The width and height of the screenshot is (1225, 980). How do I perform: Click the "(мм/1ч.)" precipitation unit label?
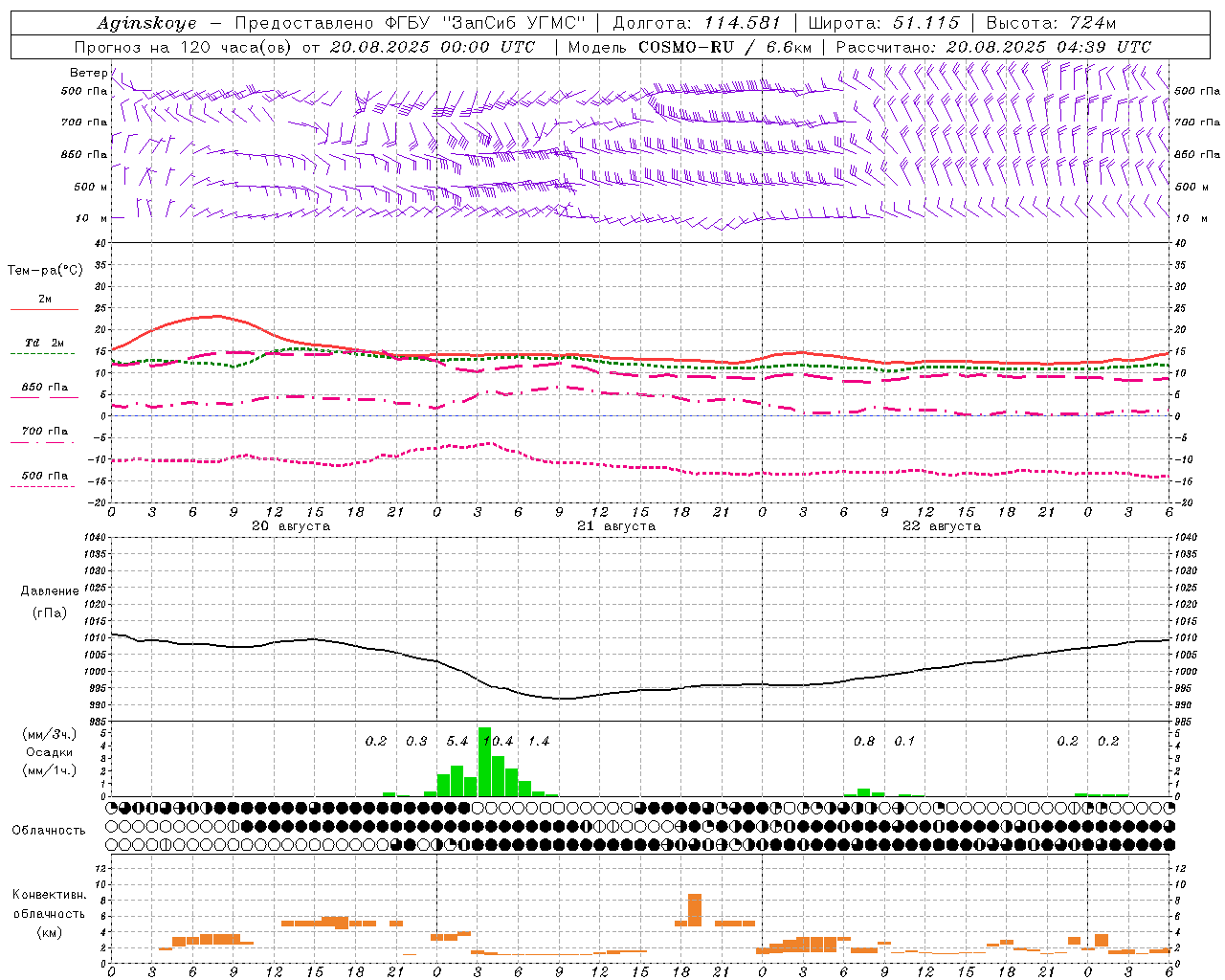click(x=50, y=770)
